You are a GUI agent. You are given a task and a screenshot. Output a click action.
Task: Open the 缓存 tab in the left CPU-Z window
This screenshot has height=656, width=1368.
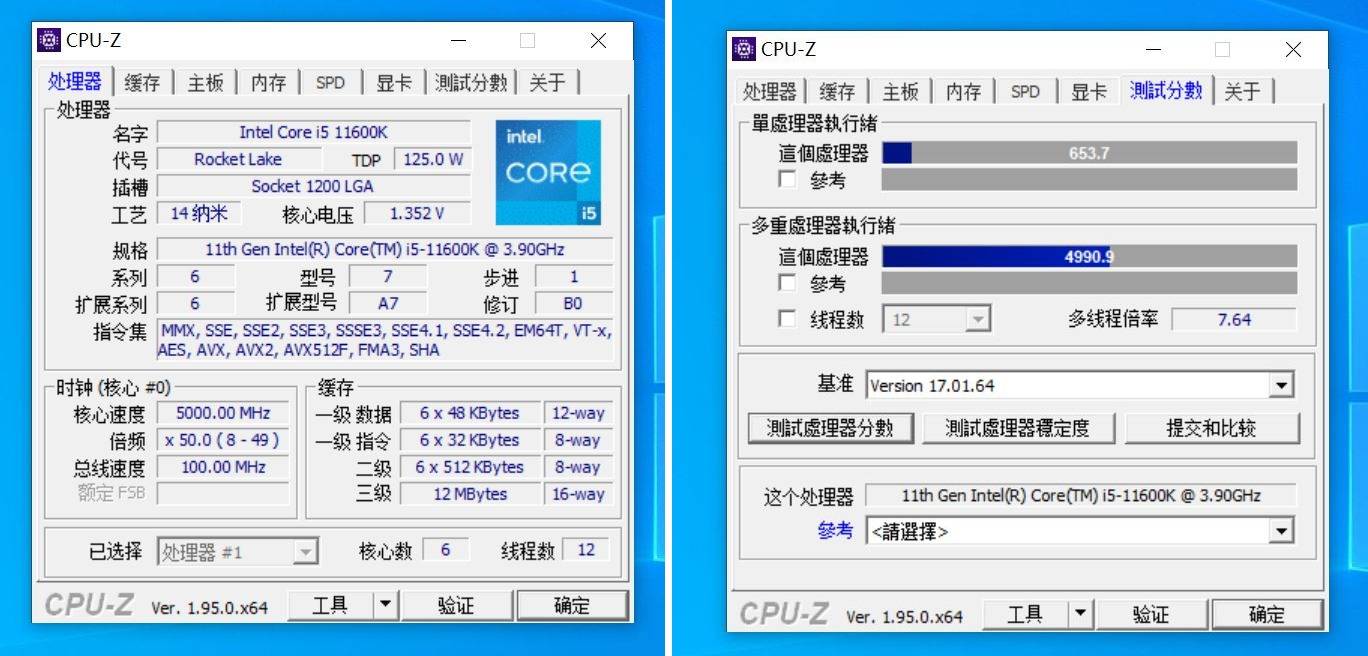(x=141, y=83)
